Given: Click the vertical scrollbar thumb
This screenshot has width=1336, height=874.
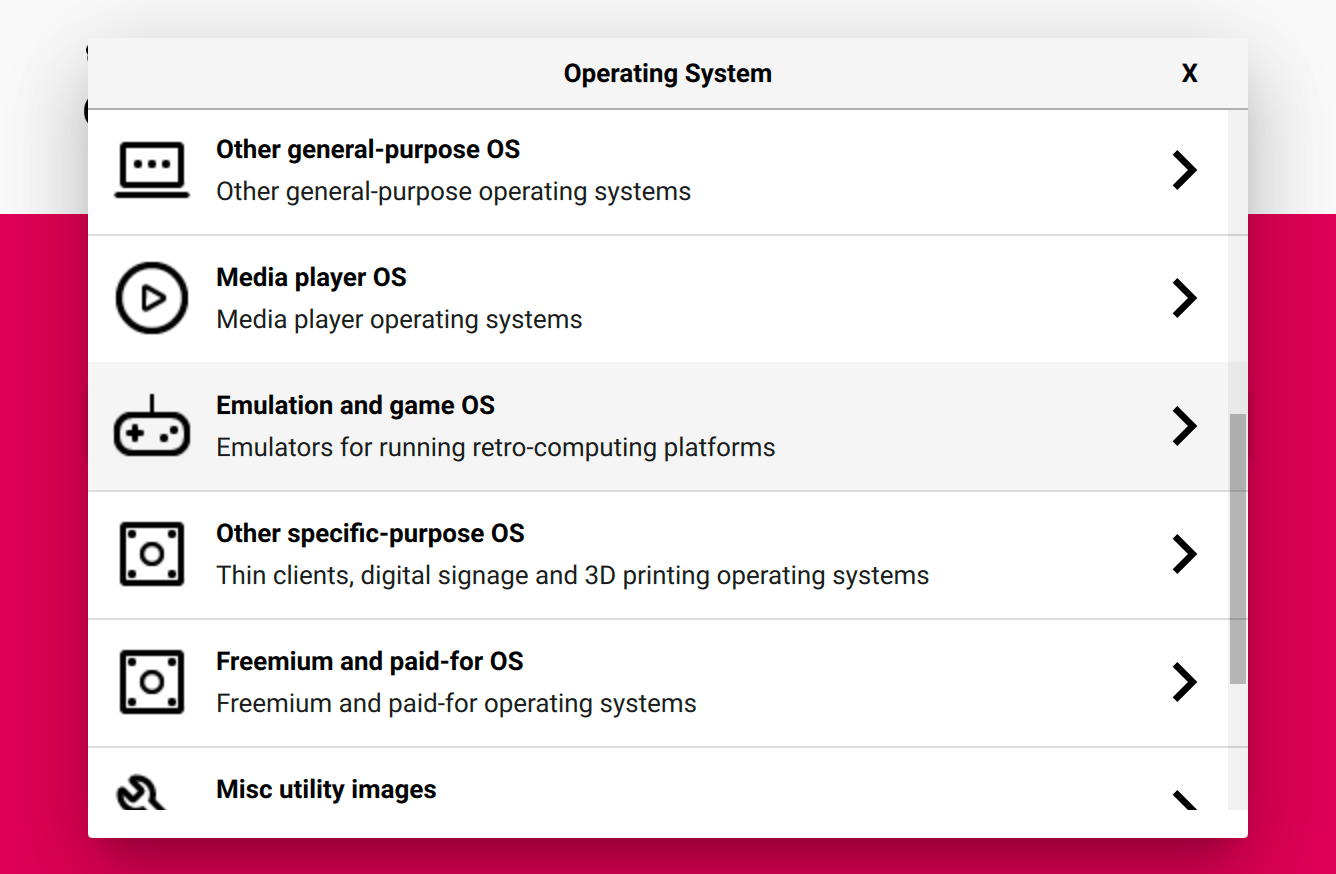Looking at the screenshot, I should pyautogui.click(x=1238, y=548).
